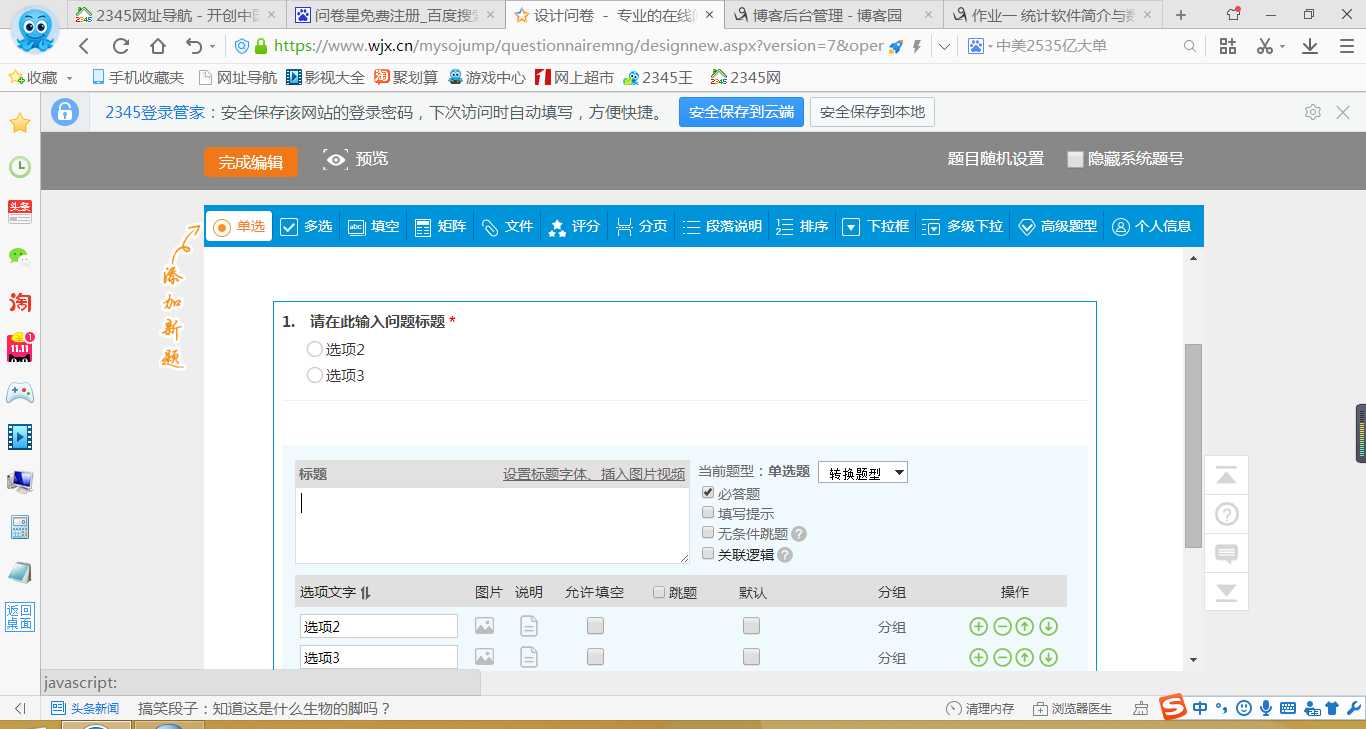Toggle 隐藏系统题号 checkbox

tap(1076, 159)
